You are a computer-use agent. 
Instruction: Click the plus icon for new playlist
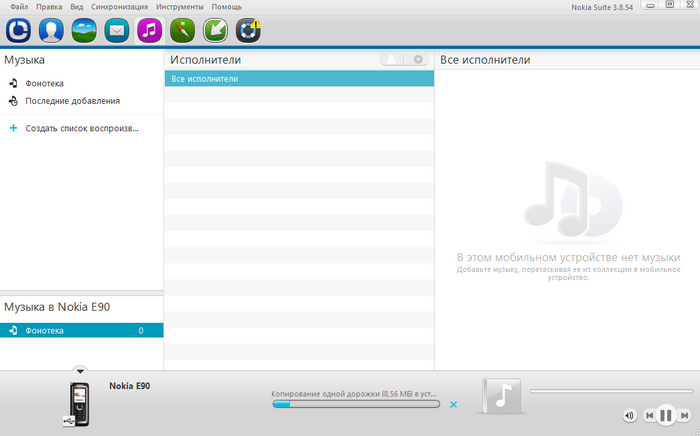13,128
